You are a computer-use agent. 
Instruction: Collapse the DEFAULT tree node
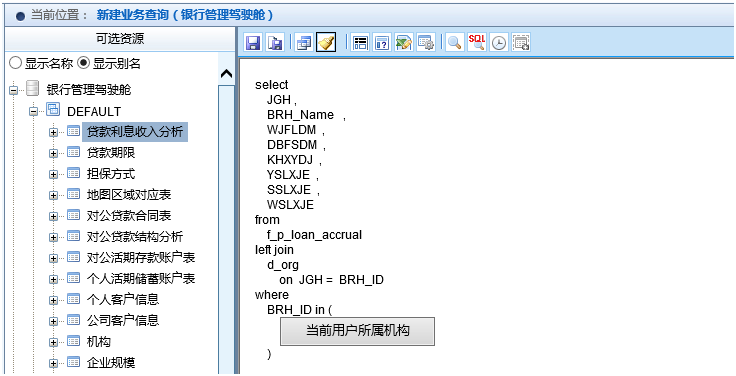(x=34, y=112)
